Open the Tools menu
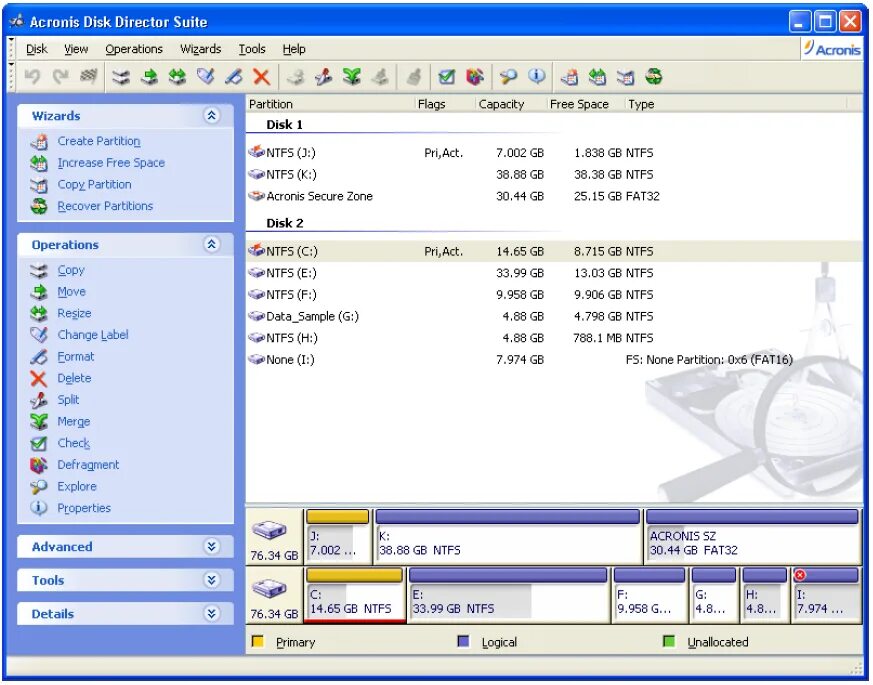This screenshot has height=685, width=873. tap(252, 49)
